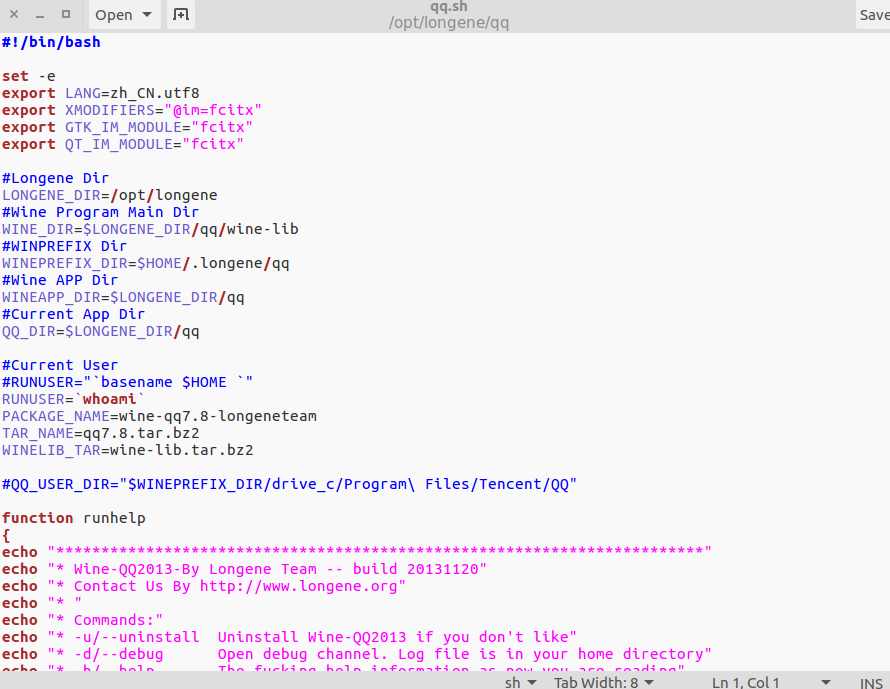Click the PACKAGE_NAME=wine-qq7.8-longeneteam line
The height and width of the screenshot is (689, 890).
click(x=159, y=417)
